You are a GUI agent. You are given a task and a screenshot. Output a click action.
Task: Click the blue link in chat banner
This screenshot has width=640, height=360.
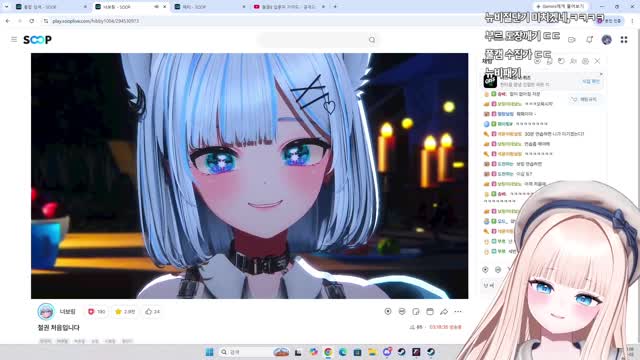[591, 82]
